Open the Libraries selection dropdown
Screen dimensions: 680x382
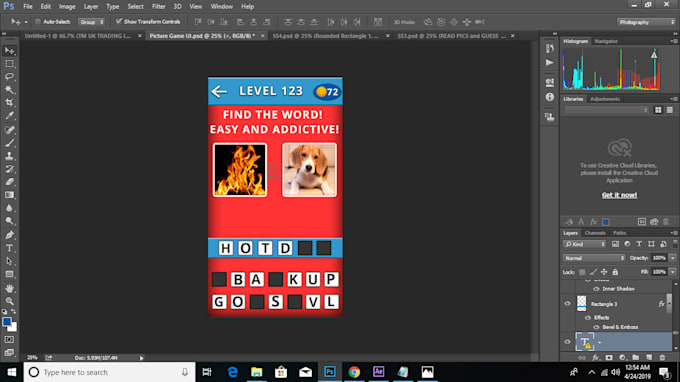(607, 110)
